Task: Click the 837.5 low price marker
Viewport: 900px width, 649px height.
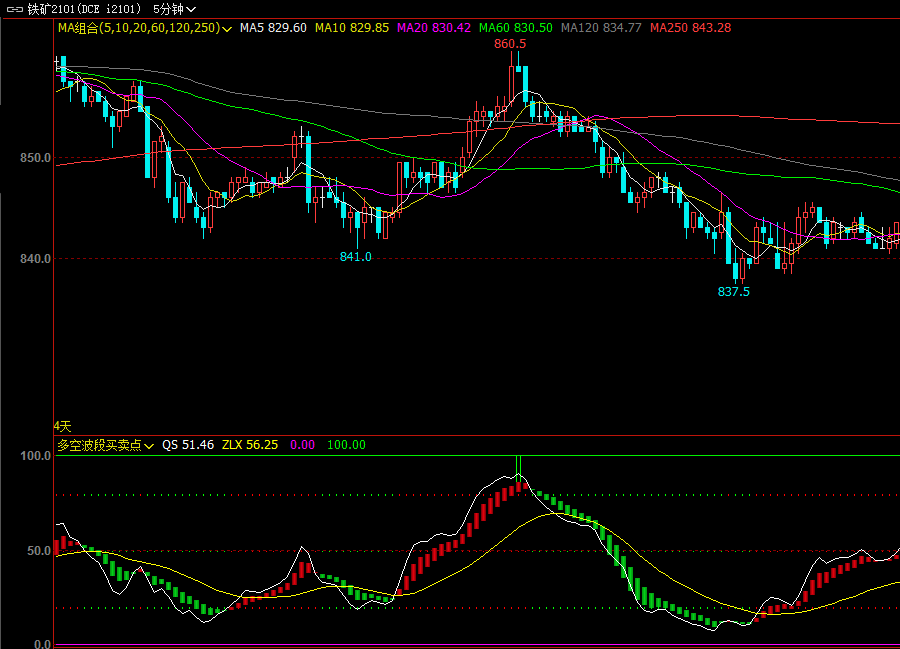Action: tap(734, 292)
